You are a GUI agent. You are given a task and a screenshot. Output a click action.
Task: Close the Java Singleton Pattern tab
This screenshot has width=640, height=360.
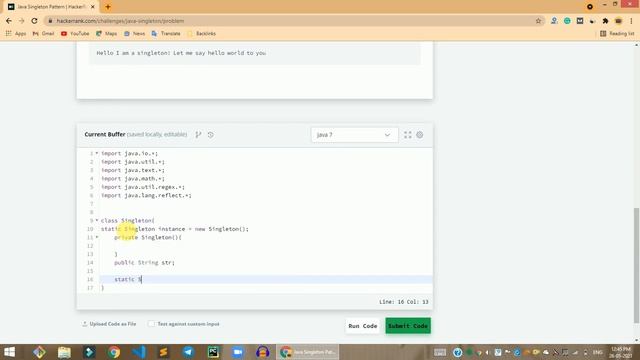tap(93, 7)
